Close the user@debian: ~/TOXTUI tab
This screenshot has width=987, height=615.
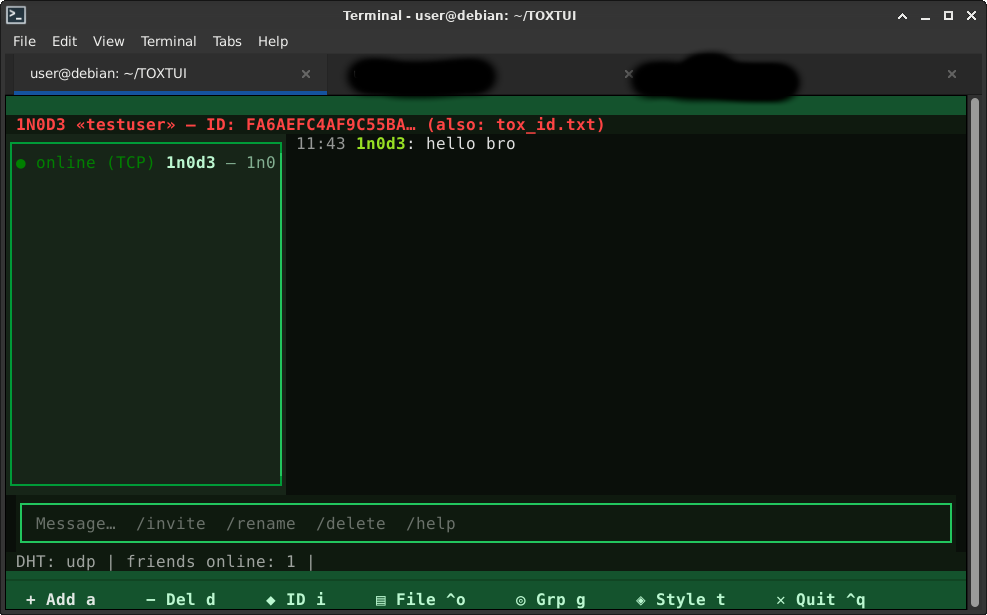click(306, 74)
